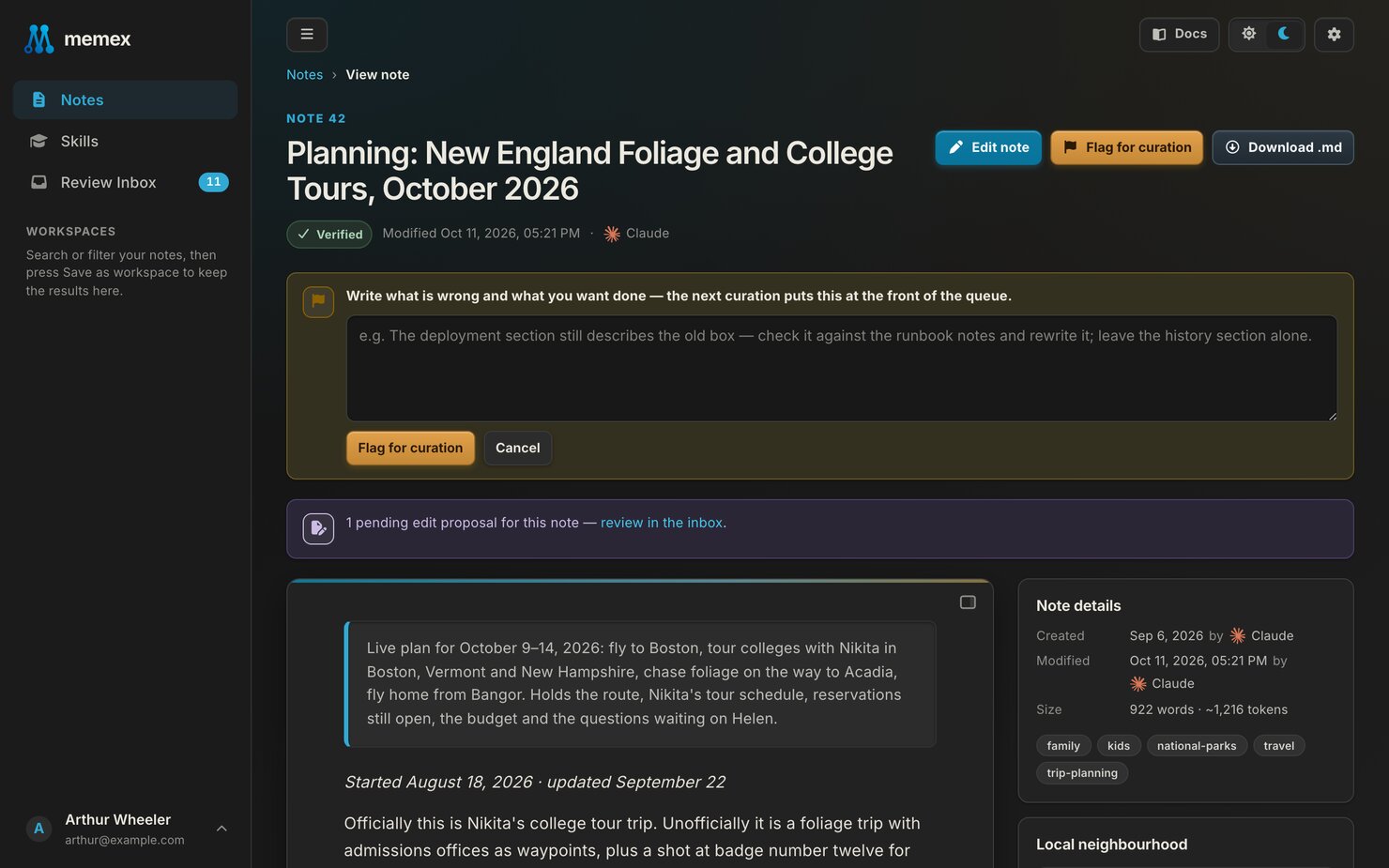Click '922 words · ~1,216 tokens' text

[1209, 710]
